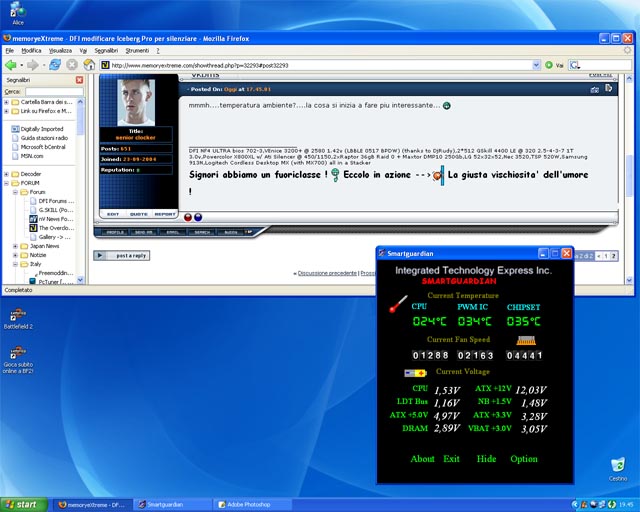This screenshot has height=512, width=640.
Task: Expand the Japan News folder
Action: (x=16, y=246)
